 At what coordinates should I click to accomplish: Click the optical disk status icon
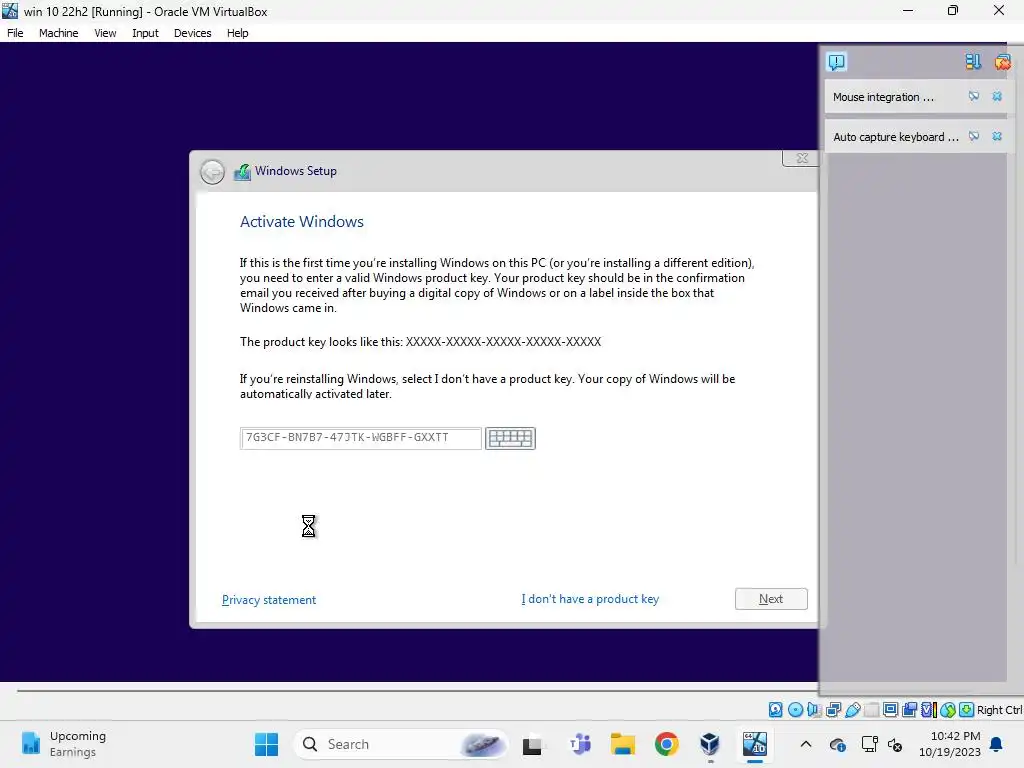click(795, 710)
